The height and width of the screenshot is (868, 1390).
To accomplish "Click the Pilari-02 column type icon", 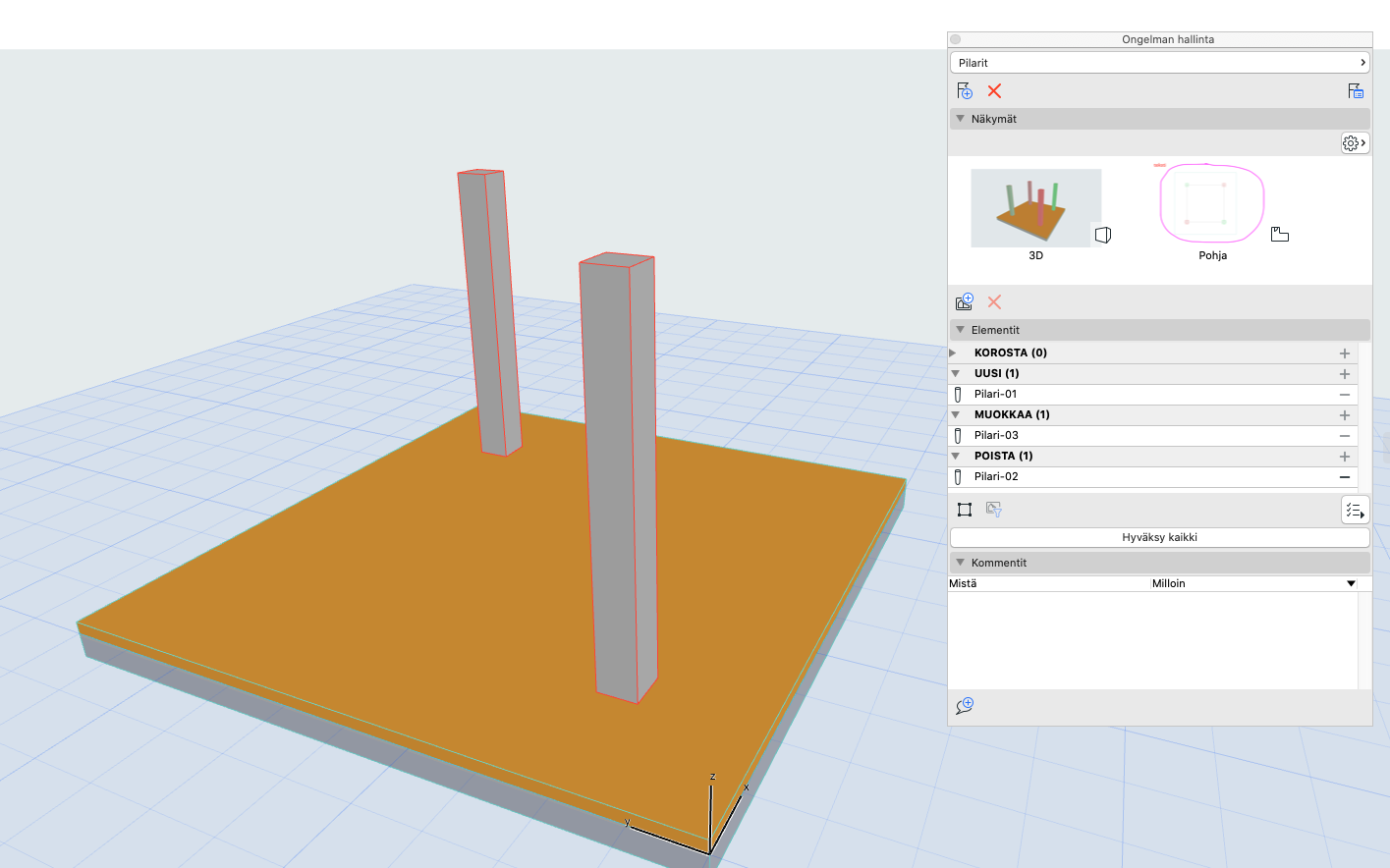I will click(959, 476).
